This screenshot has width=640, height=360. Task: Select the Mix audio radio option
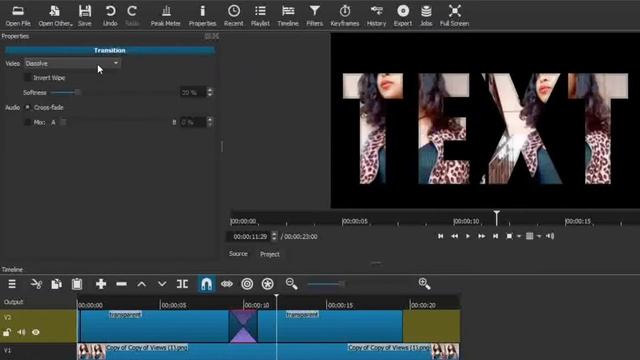(28, 122)
